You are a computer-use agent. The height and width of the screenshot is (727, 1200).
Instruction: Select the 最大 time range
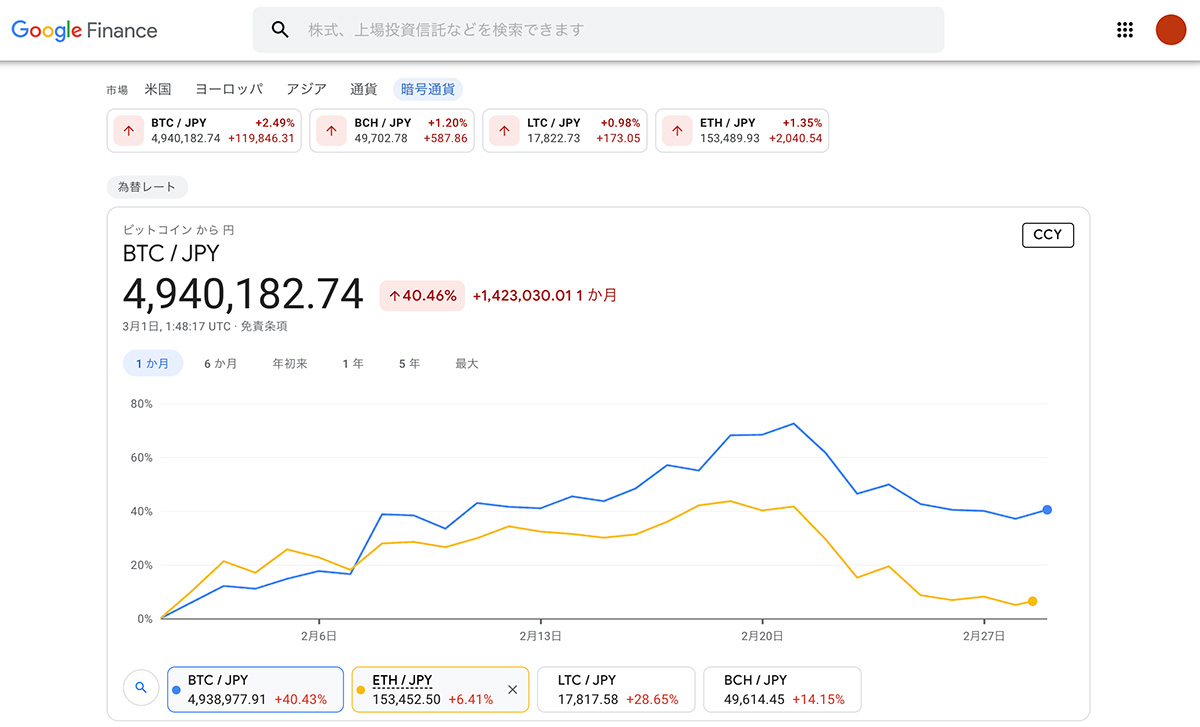(467, 364)
